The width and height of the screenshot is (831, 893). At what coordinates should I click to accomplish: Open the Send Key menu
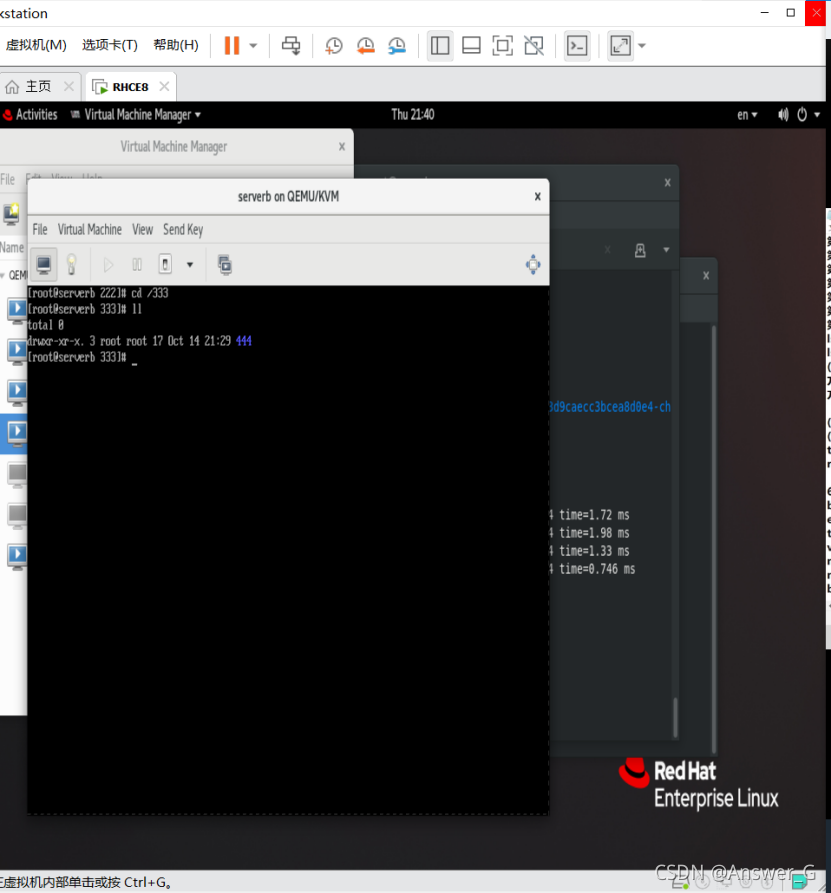183,230
